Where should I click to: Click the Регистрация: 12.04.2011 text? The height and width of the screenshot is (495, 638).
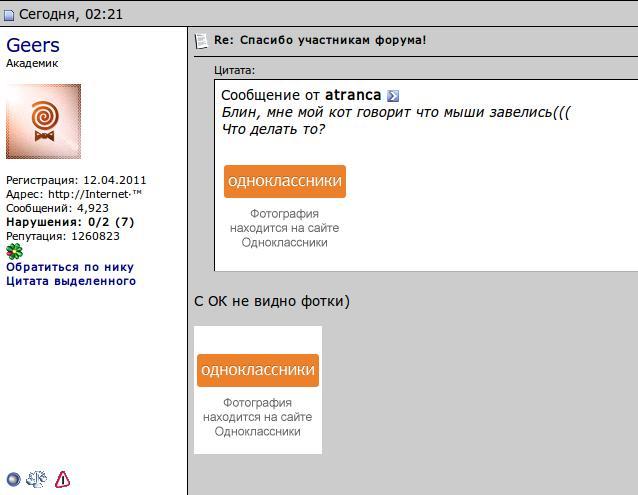(76, 180)
